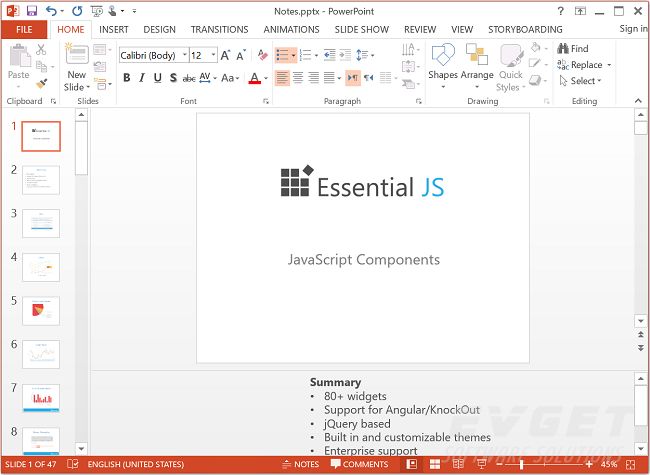This screenshot has width=650, height=475.
Task: Increase font size with larger A icon
Action: coord(225,55)
